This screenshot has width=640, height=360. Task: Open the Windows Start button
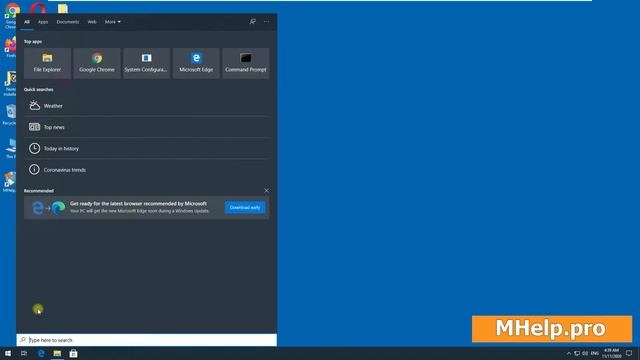(x=8, y=353)
